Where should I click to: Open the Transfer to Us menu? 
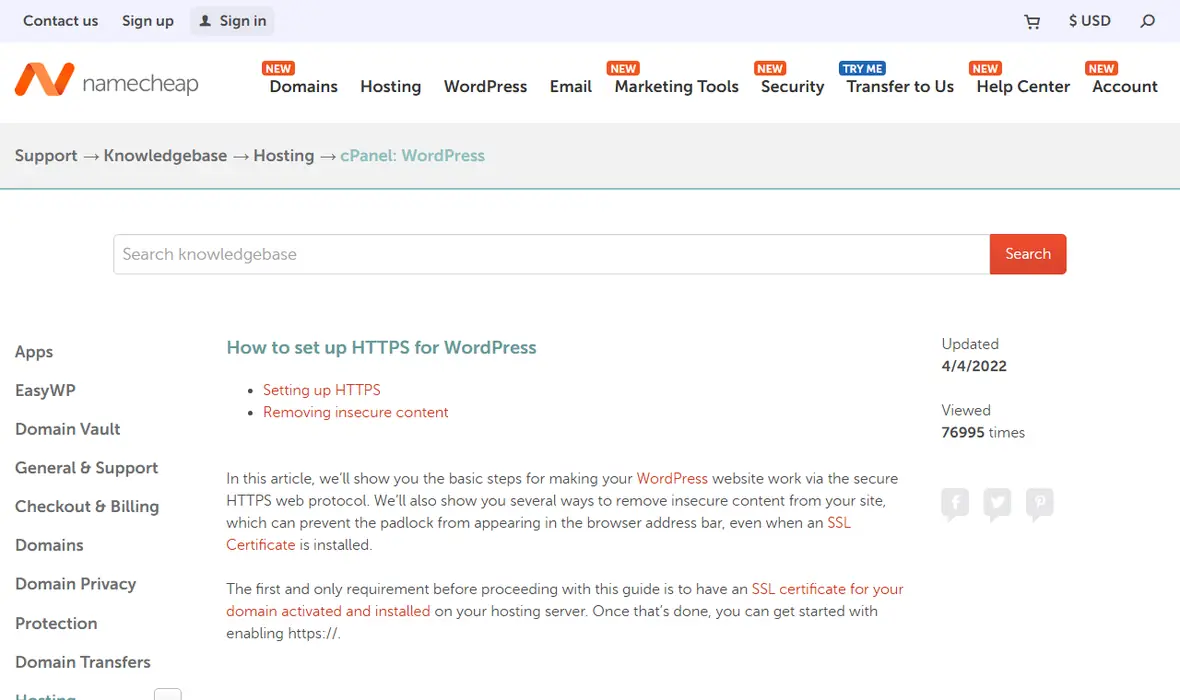tap(900, 87)
